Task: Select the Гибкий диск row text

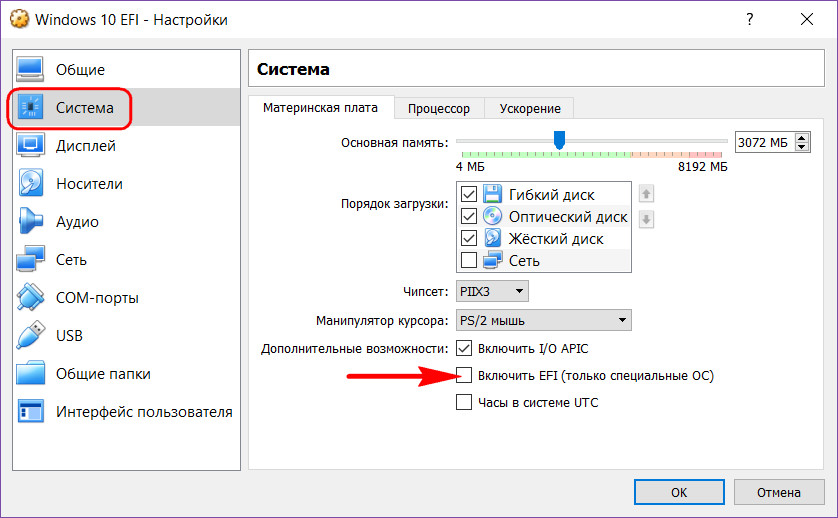Action: point(551,195)
